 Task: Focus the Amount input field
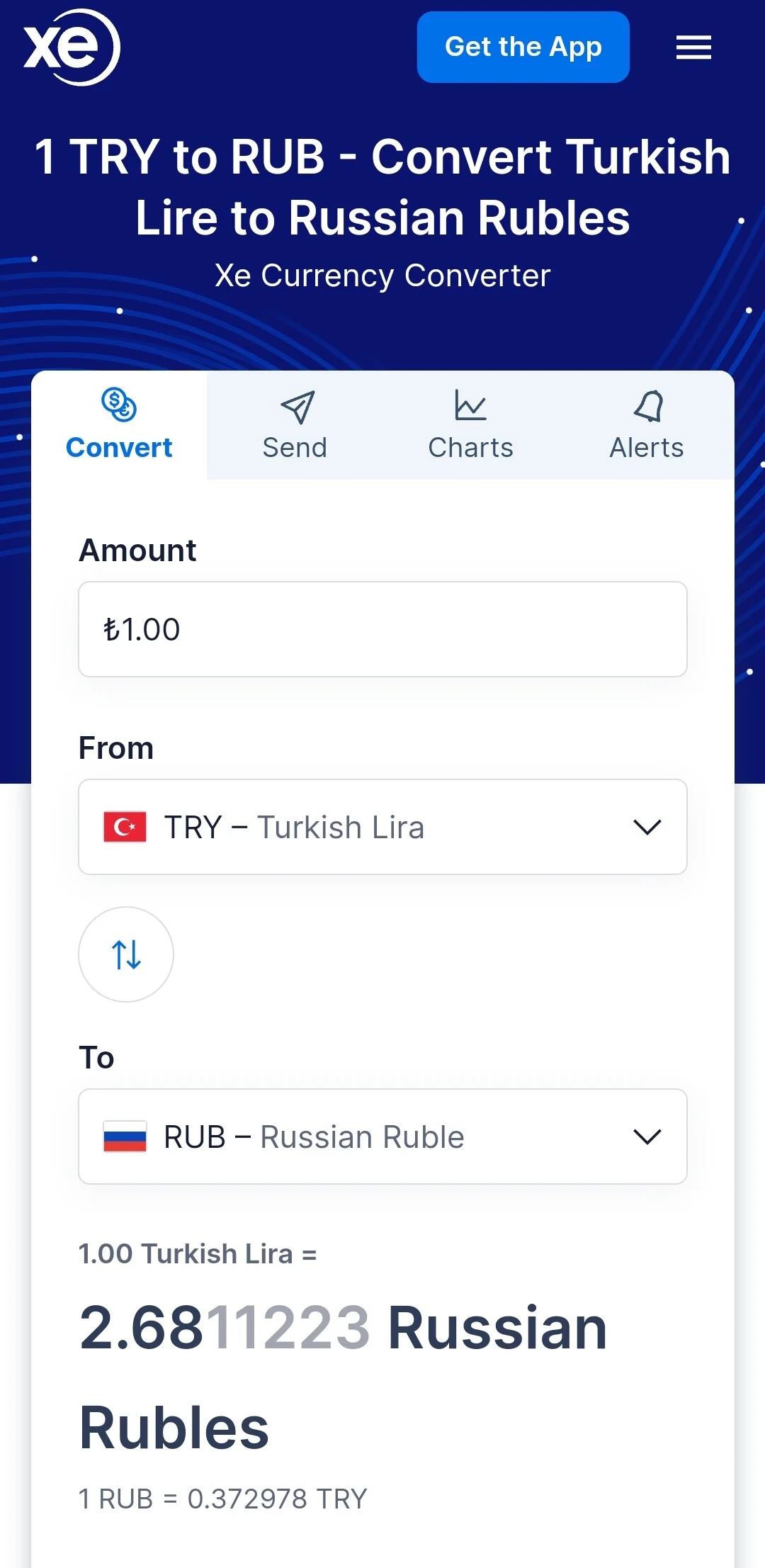click(382, 629)
